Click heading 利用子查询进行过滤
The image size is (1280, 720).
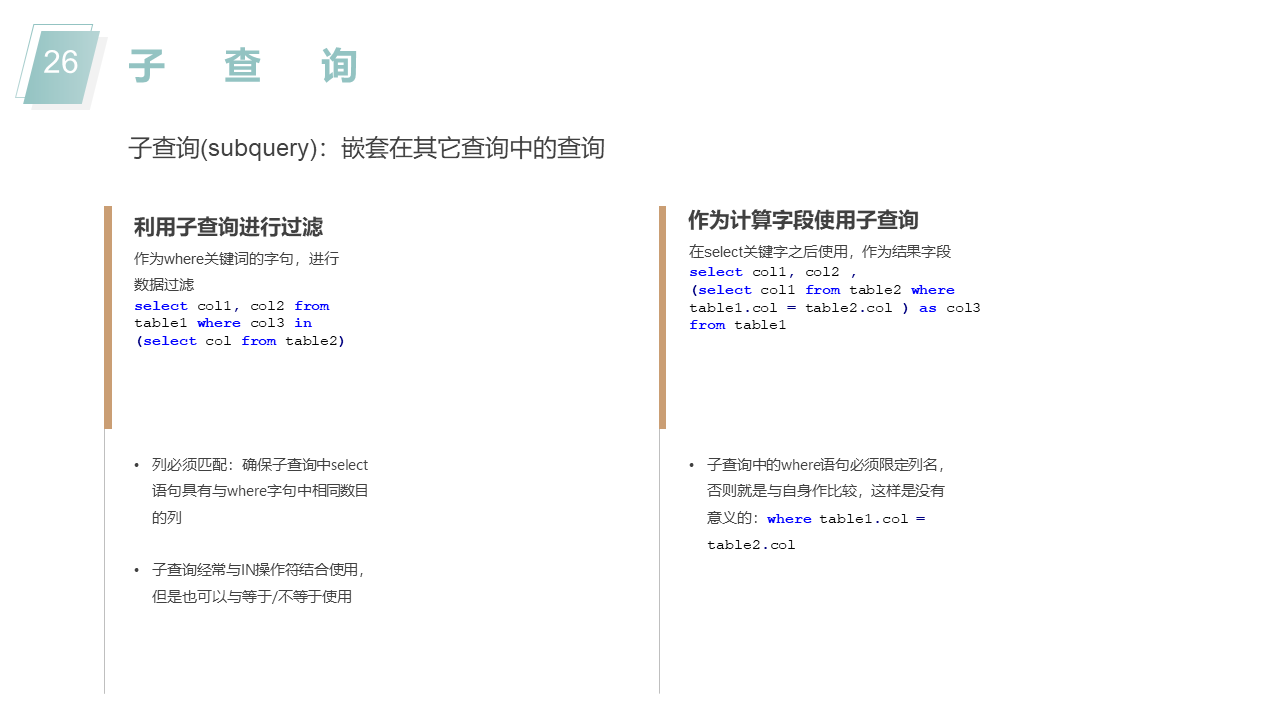[x=228, y=227]
